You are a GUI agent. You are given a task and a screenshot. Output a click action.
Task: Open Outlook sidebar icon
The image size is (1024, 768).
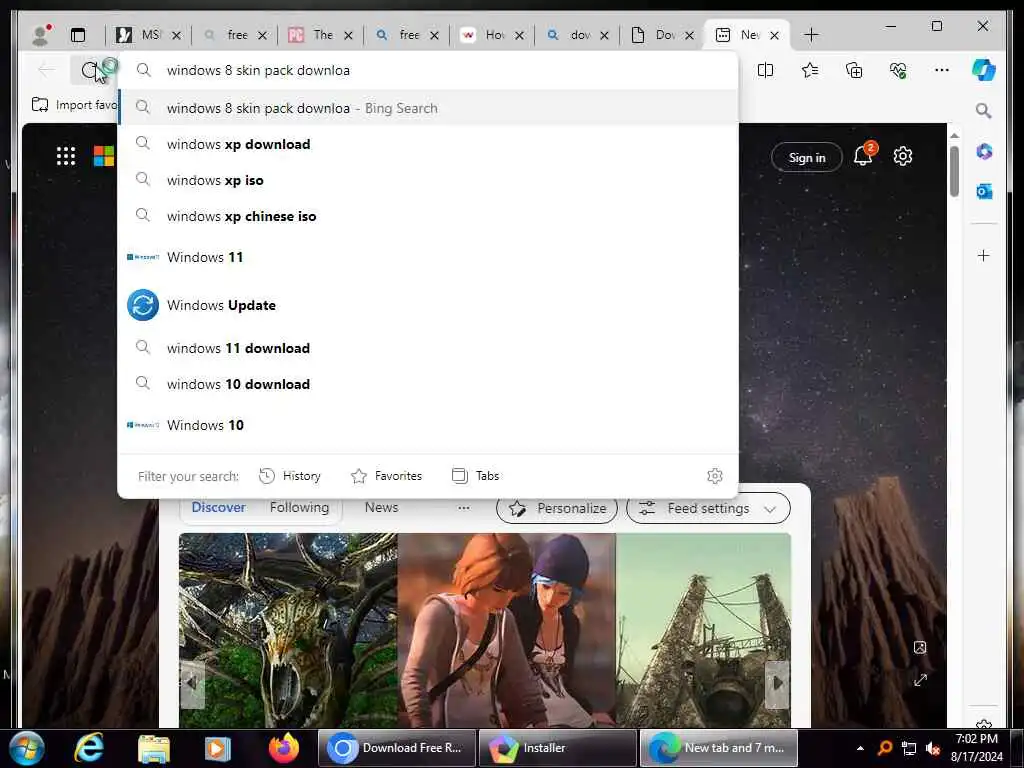(x=984, y=191)
